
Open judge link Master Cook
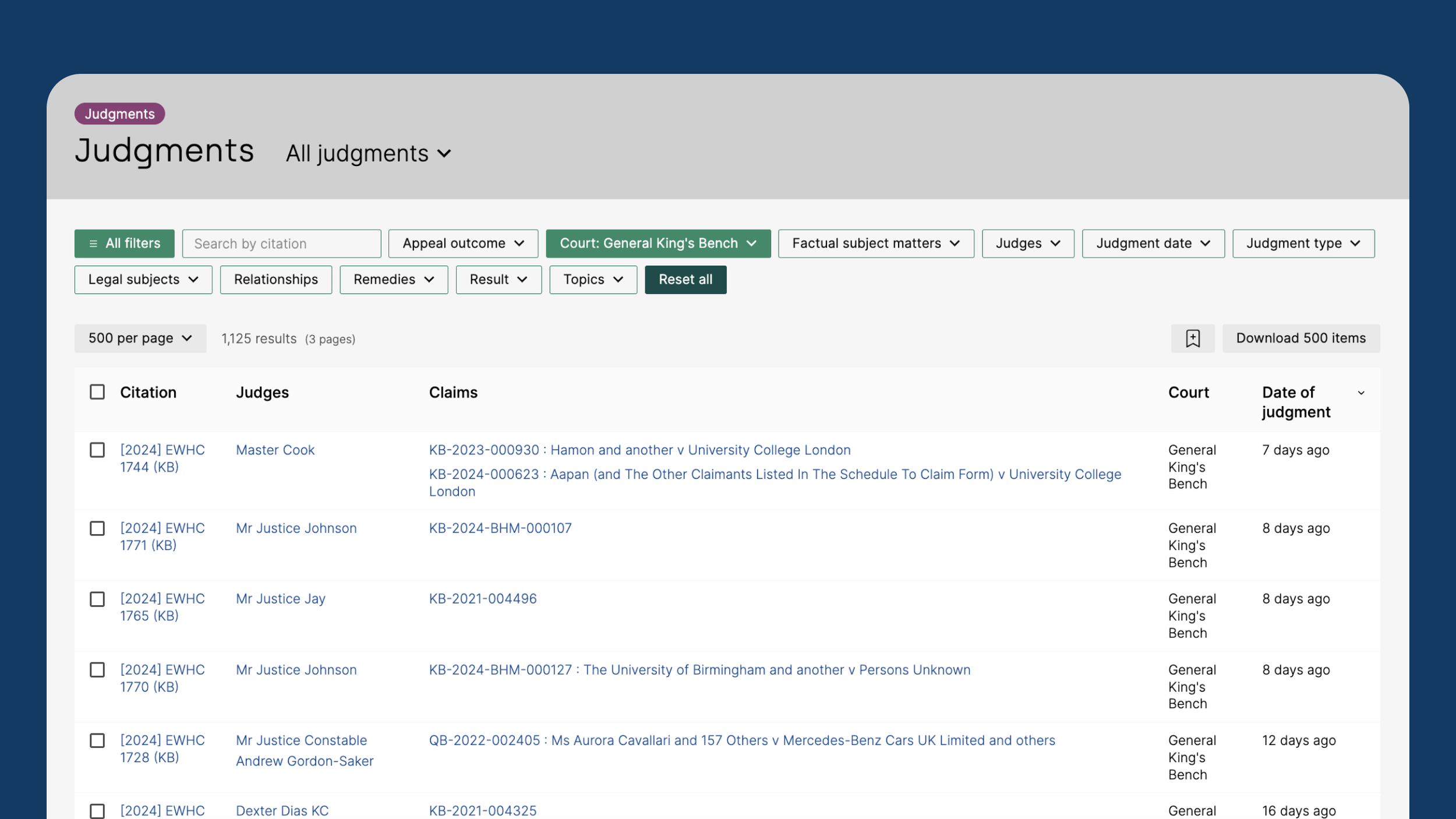pos(275,450)
